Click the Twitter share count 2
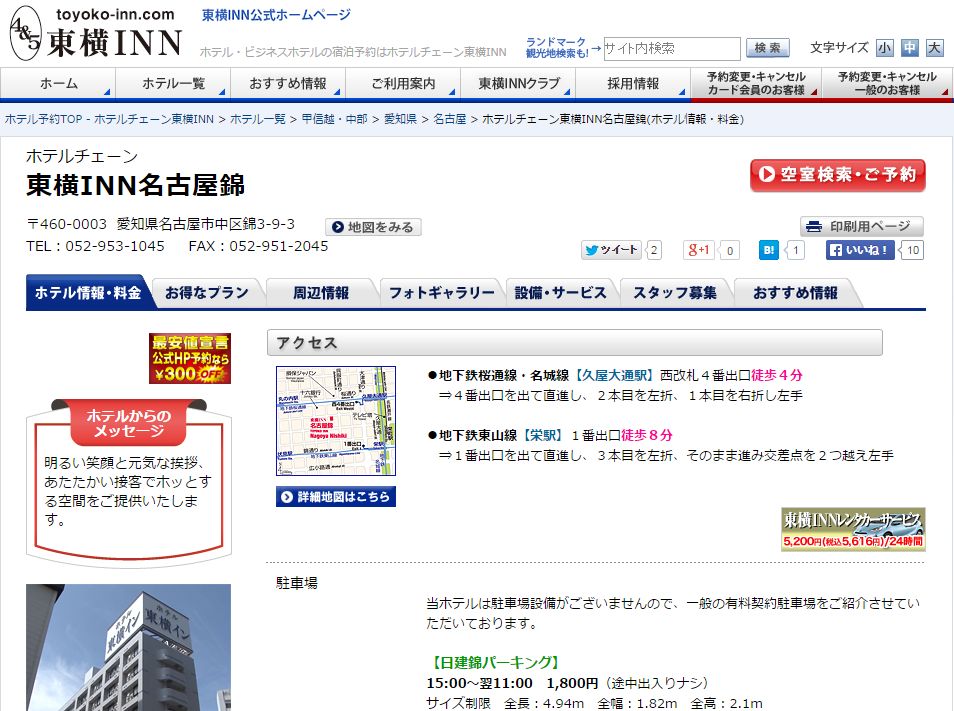Screen dimensions: 954x711 654,250
